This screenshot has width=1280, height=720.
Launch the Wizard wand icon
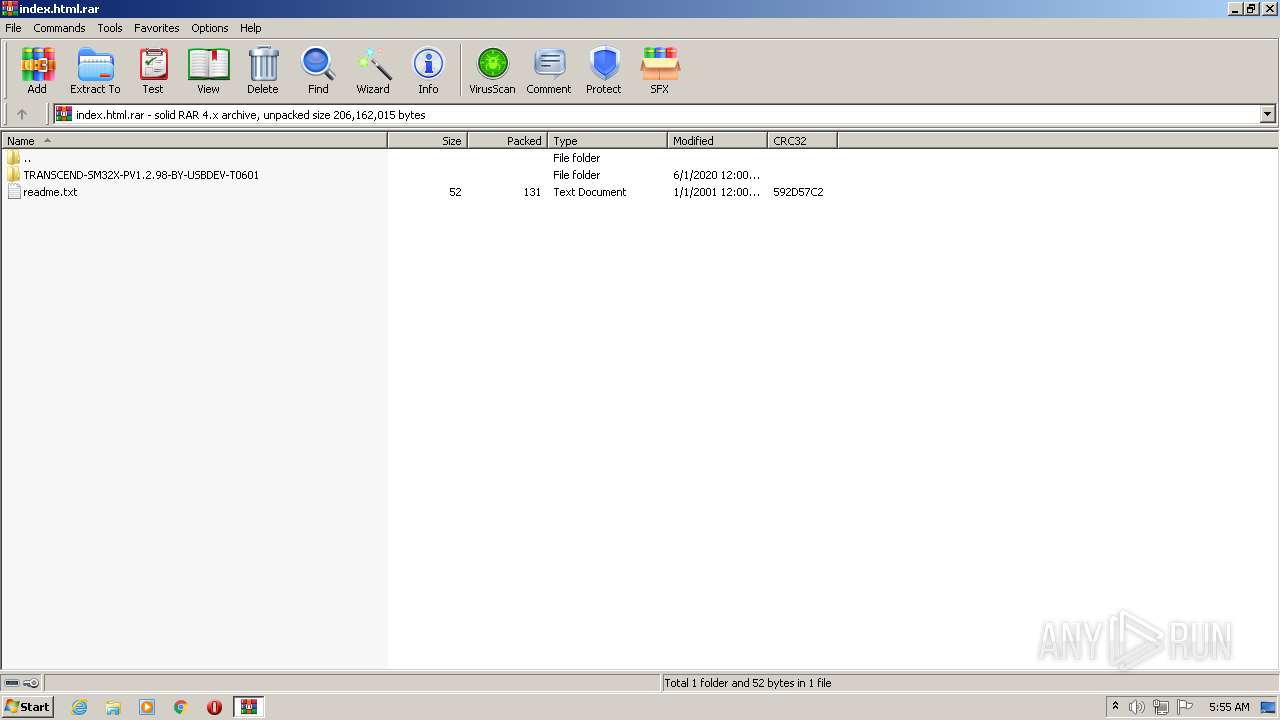click(x=373, y=71)
